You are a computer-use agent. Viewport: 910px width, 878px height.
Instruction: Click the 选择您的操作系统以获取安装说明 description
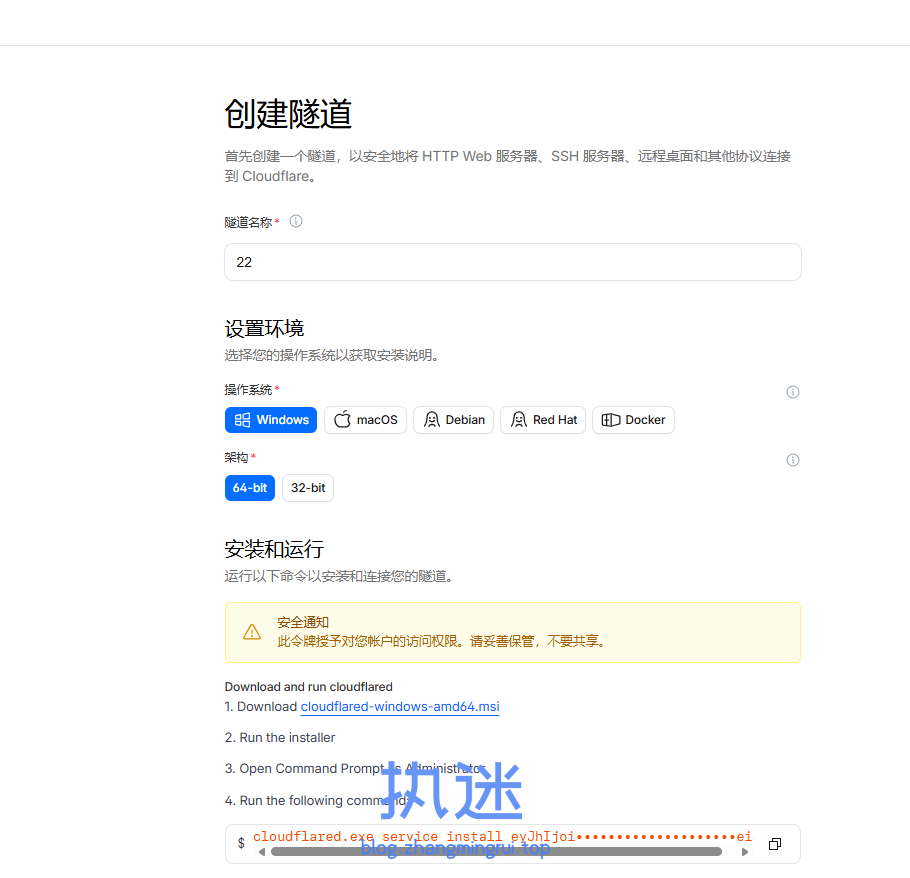coord(331,355)
